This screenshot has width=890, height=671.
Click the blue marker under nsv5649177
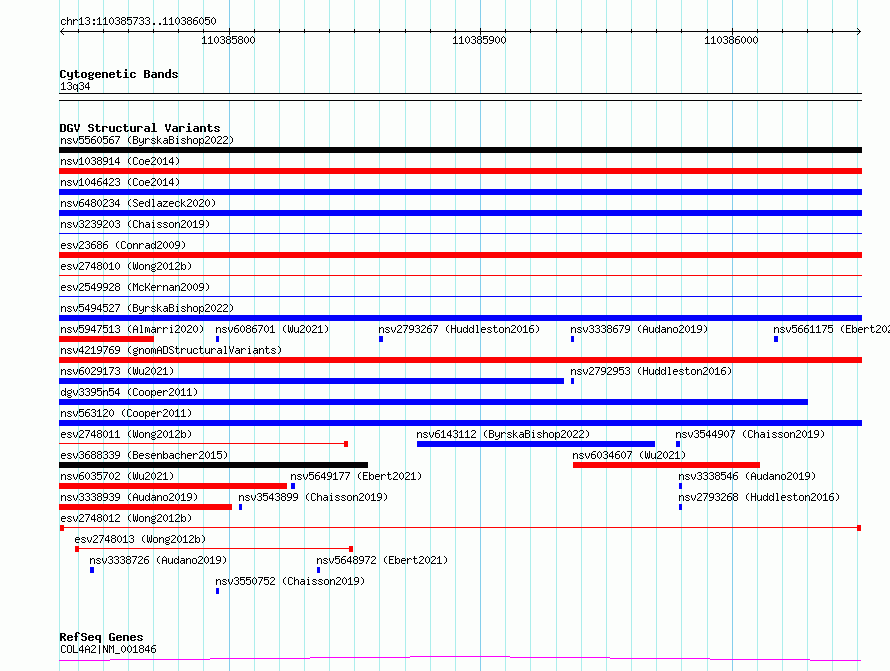pyautogui.click(x=293, y=486)
